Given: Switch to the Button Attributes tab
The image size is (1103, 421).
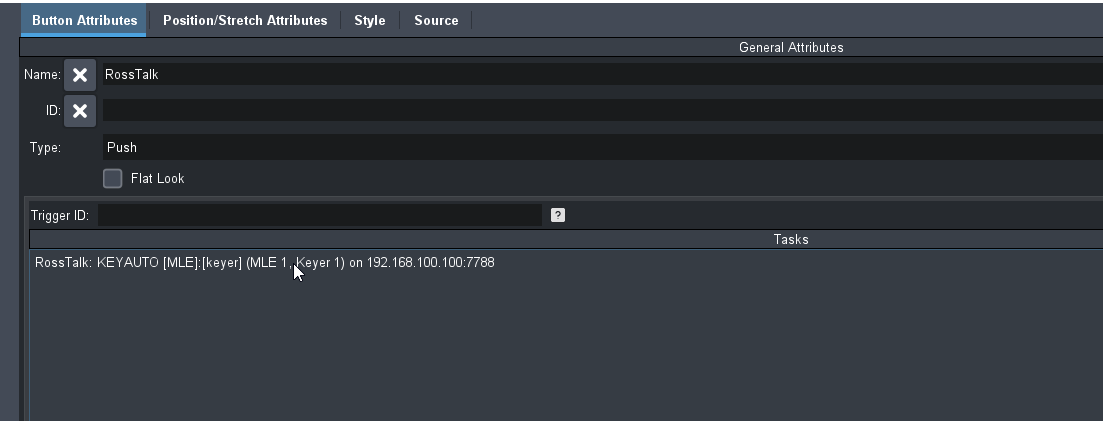Looking at the screenshot, I should tap(84, 20).
